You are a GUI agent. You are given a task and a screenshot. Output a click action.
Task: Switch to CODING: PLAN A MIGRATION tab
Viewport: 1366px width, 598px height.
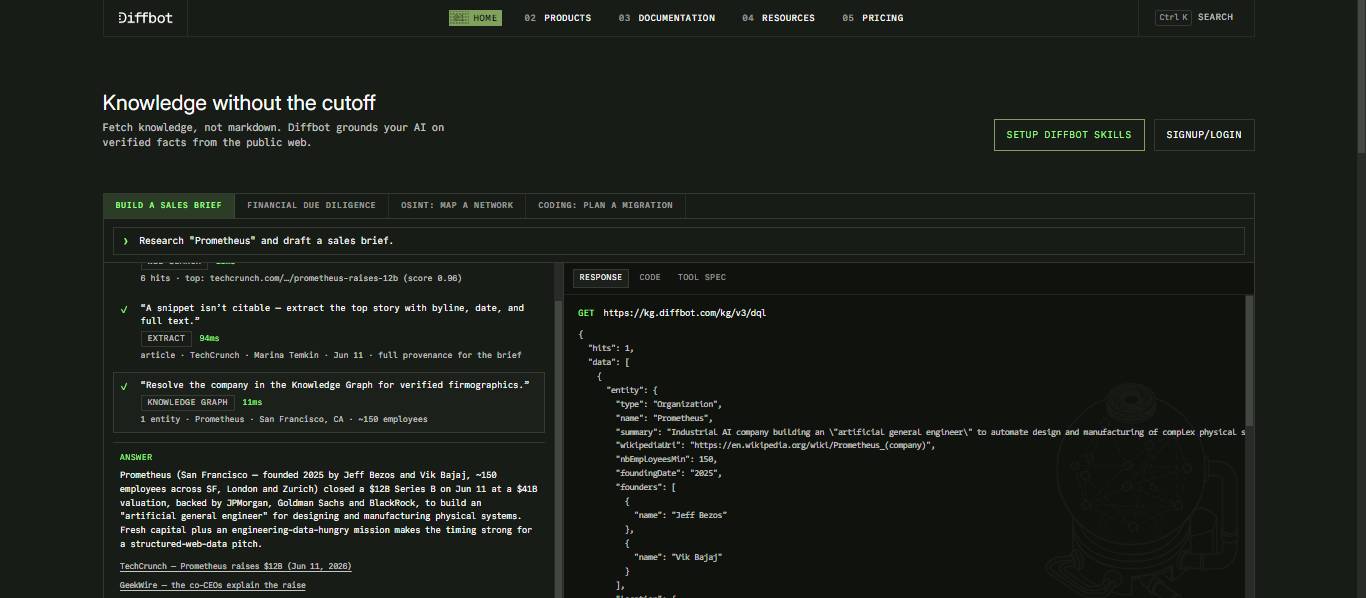605,205
